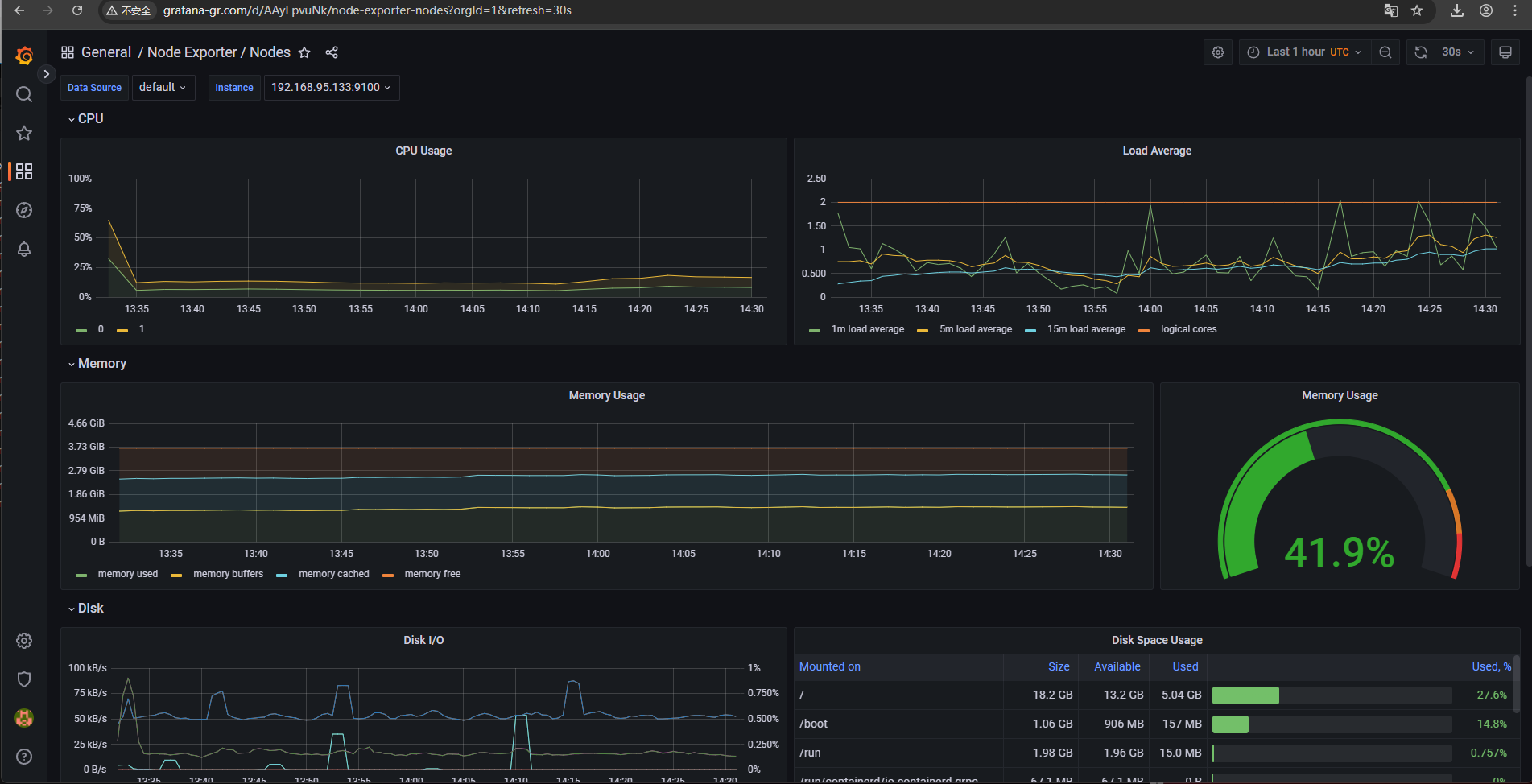Screen dimensions: 1532x784
Task: Toggle CPU series 0 in legend
Action: click(101, 329)
